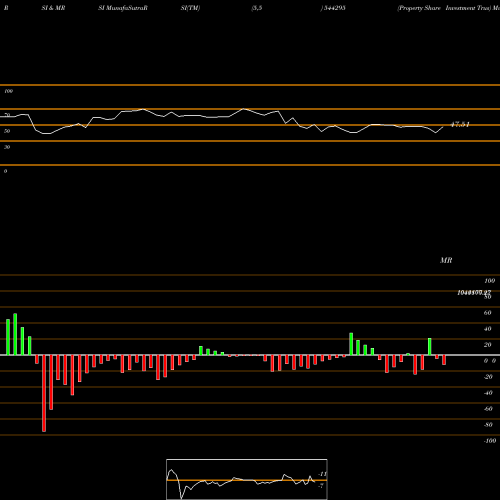
Task: Open the mini overview chart thumbnail
Action: pyautogui.click(x=247, y=479)
